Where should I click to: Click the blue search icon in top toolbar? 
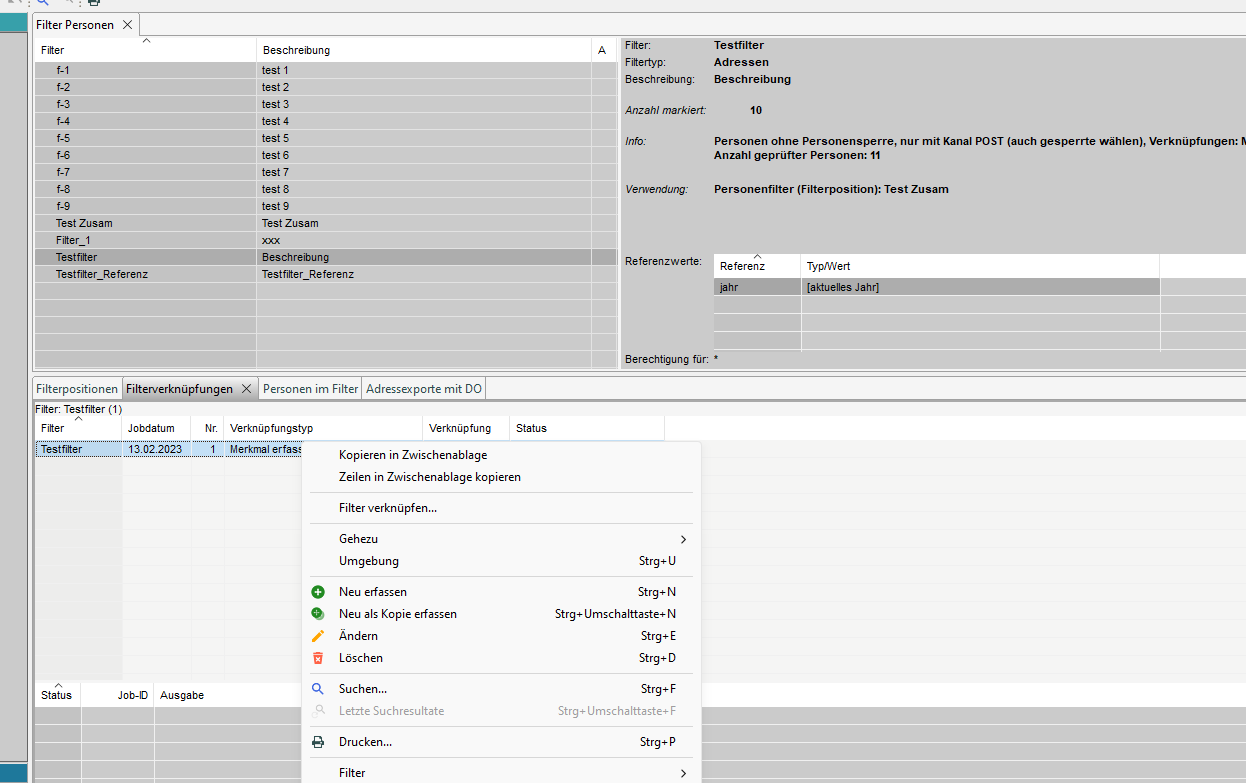point(42,3)
